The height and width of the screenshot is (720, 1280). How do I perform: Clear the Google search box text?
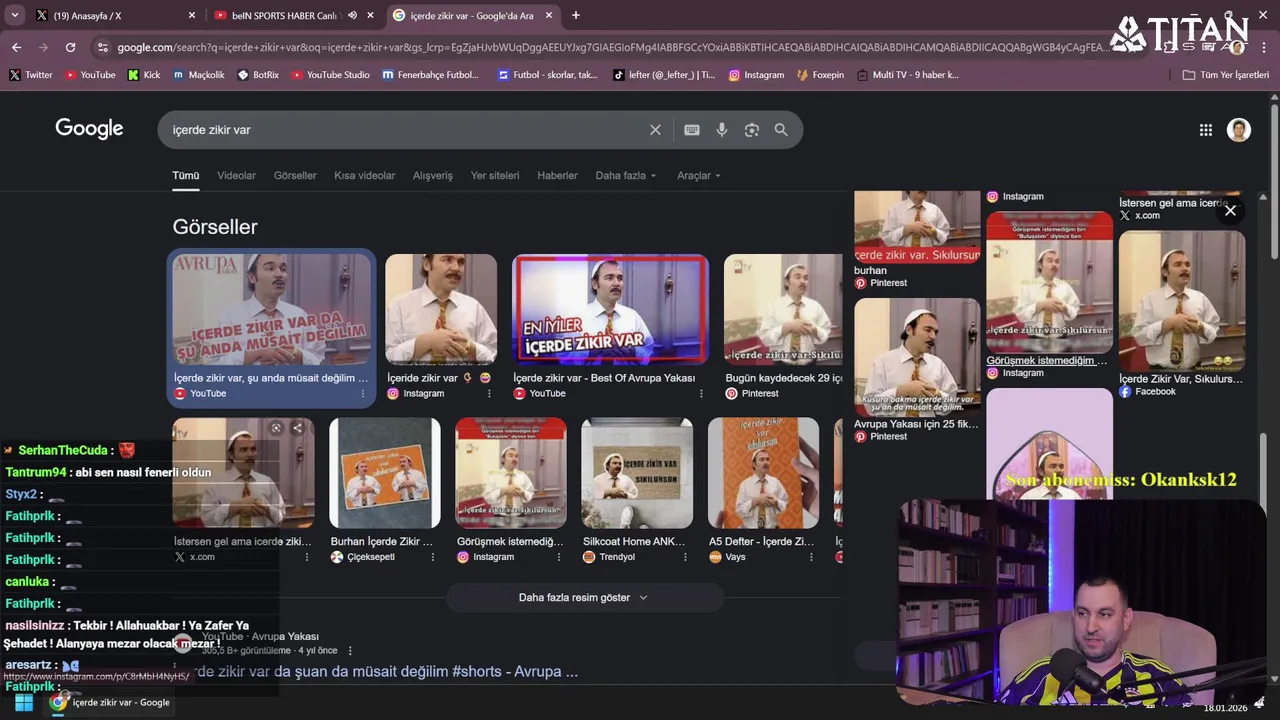pyautogui.click(x=655, y=130)
